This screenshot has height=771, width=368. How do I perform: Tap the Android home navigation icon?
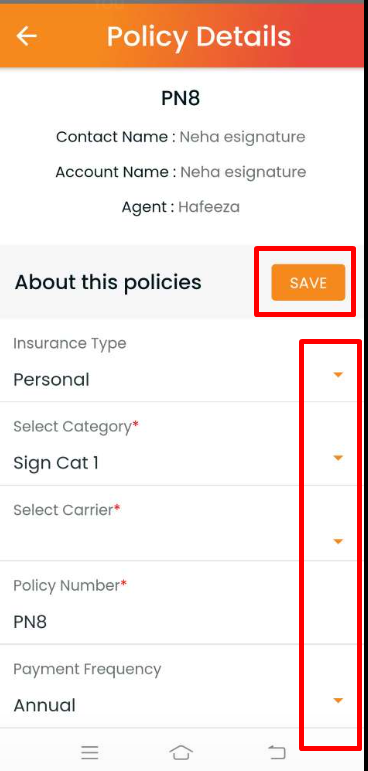(x=181, y=752)
